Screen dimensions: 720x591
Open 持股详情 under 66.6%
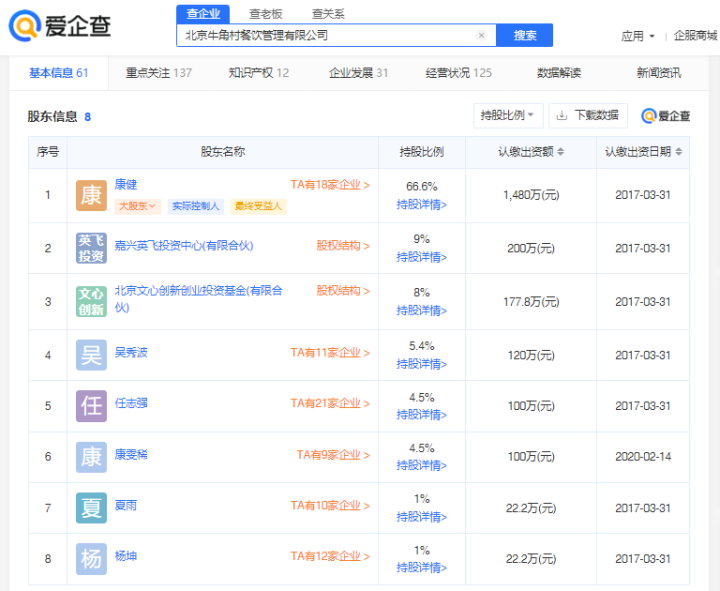pos(422,204)
